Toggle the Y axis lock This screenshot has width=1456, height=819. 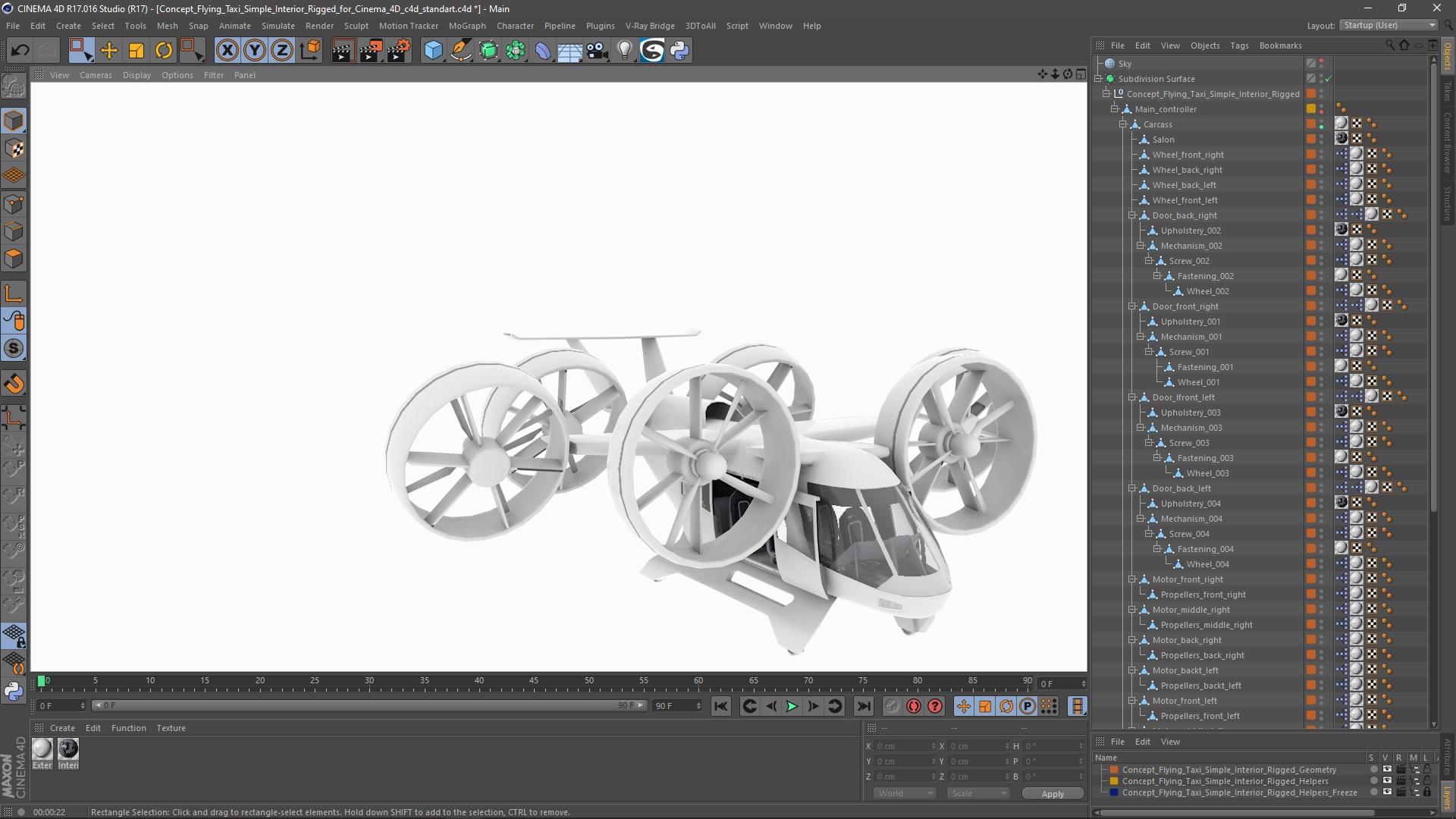(255, 51)
